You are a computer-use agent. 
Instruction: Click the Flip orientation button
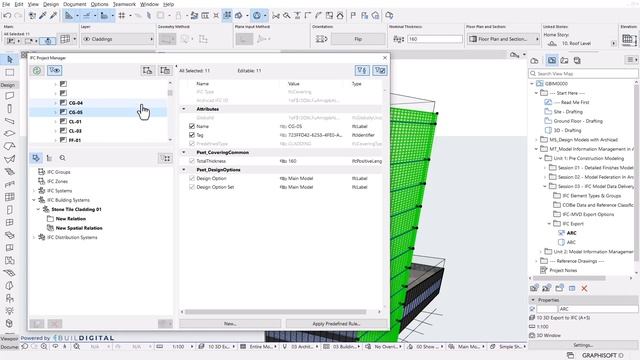click(x=358, y=39)
